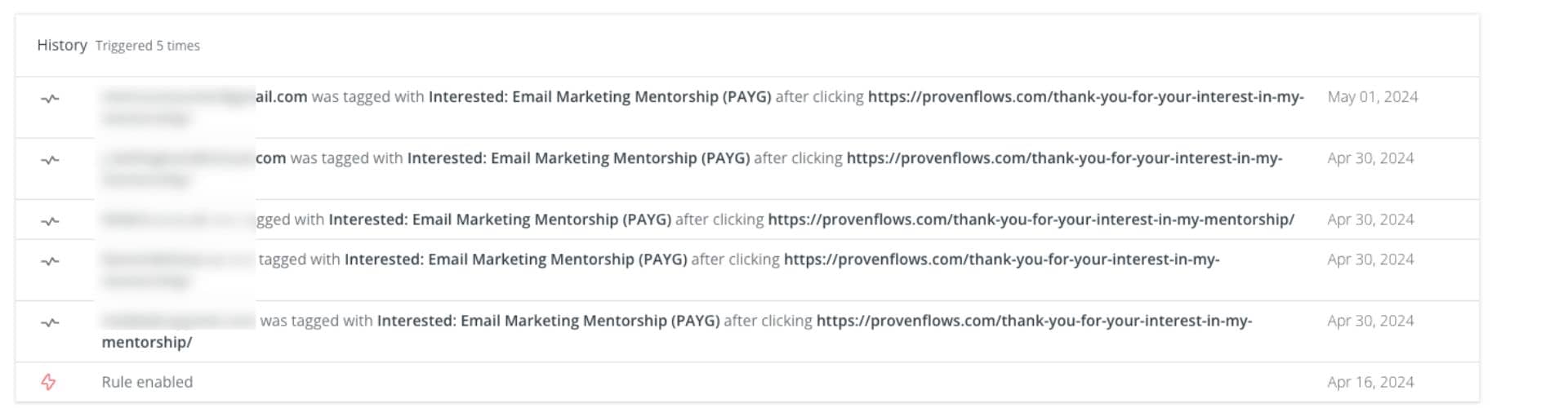Click the PAYG tag name in the third entry
This screenshot has width=1568, height=408.
point(500,220)
